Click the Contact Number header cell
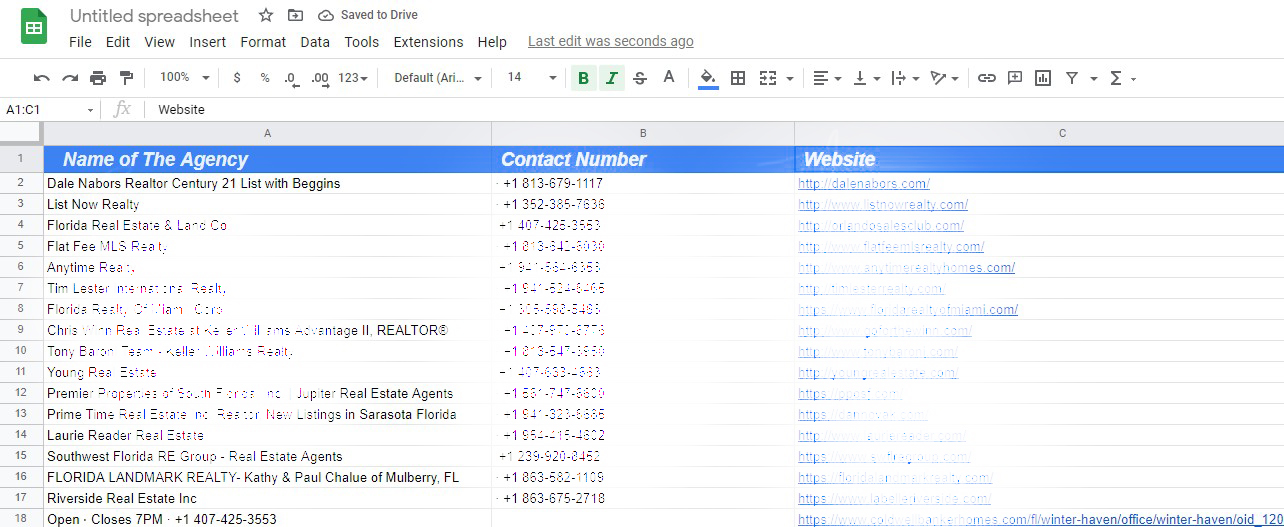 click(x=643, y=159)
